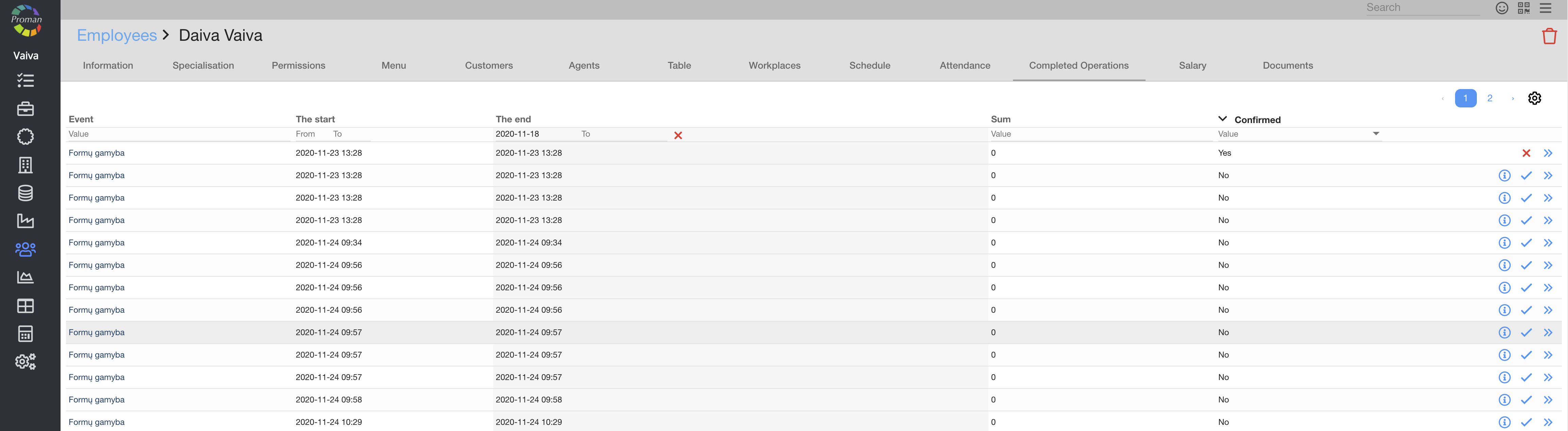
Task: Open table settings gear icon
Action: point(1535,98)
